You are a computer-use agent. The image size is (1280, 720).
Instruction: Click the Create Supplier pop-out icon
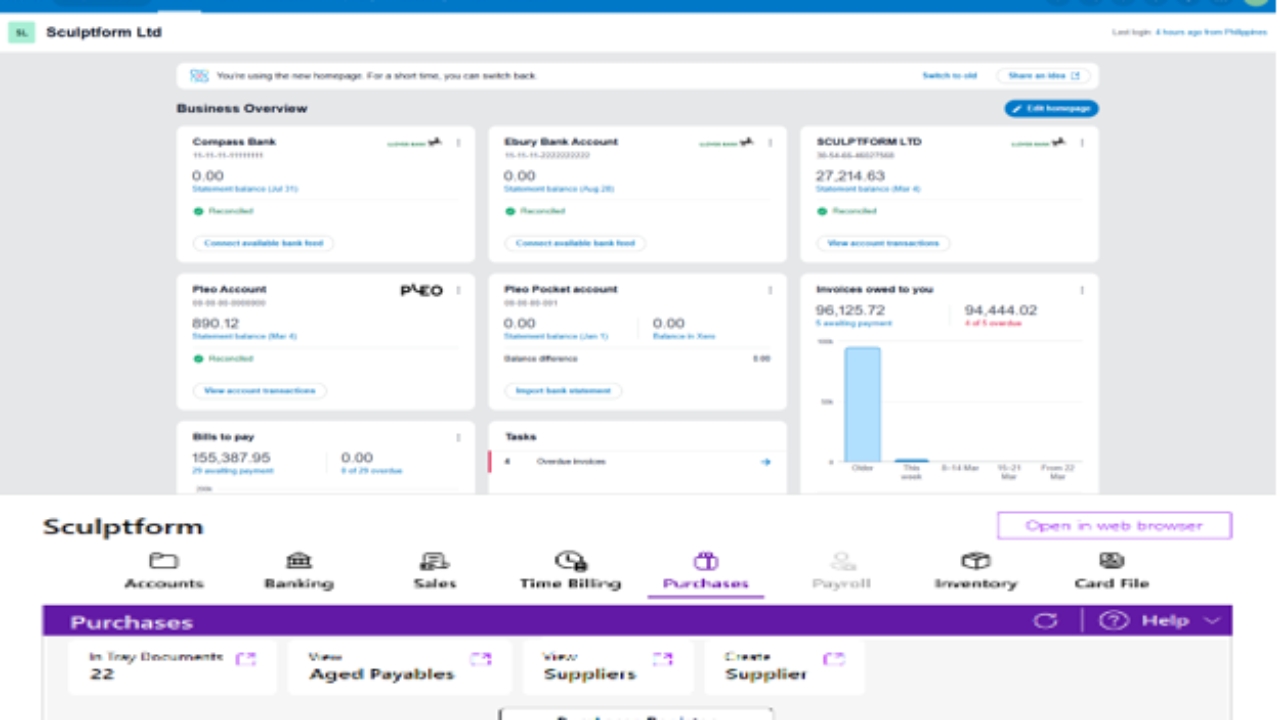(834, 659)
